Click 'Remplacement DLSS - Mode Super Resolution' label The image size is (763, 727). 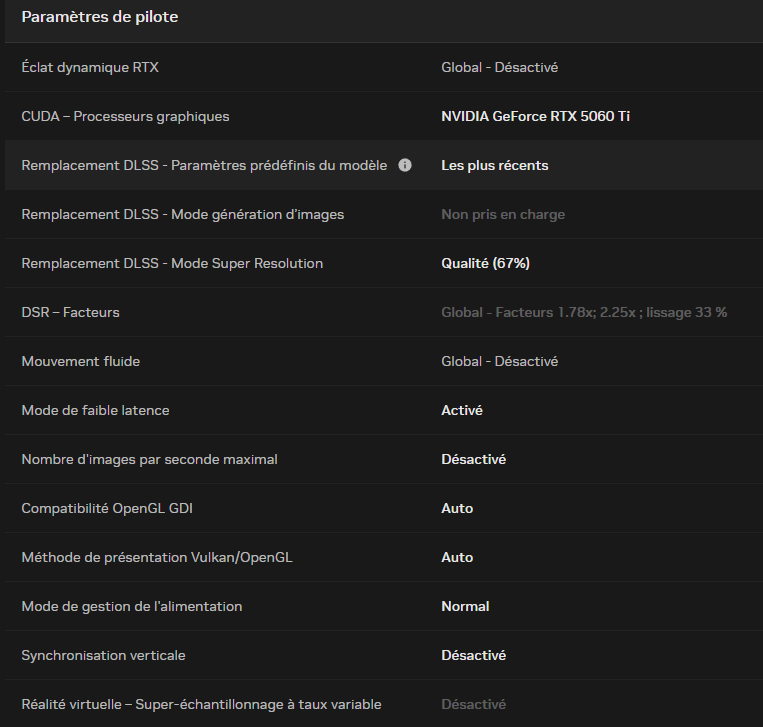pos(172,263)
